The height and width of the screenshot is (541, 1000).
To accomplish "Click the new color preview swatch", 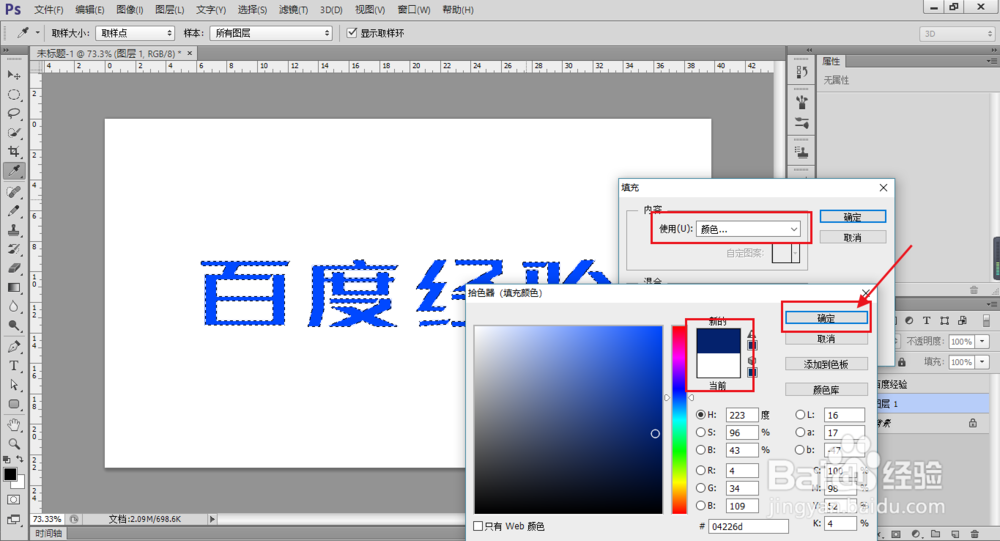I will pyautogui.click(x=719, y=341).
